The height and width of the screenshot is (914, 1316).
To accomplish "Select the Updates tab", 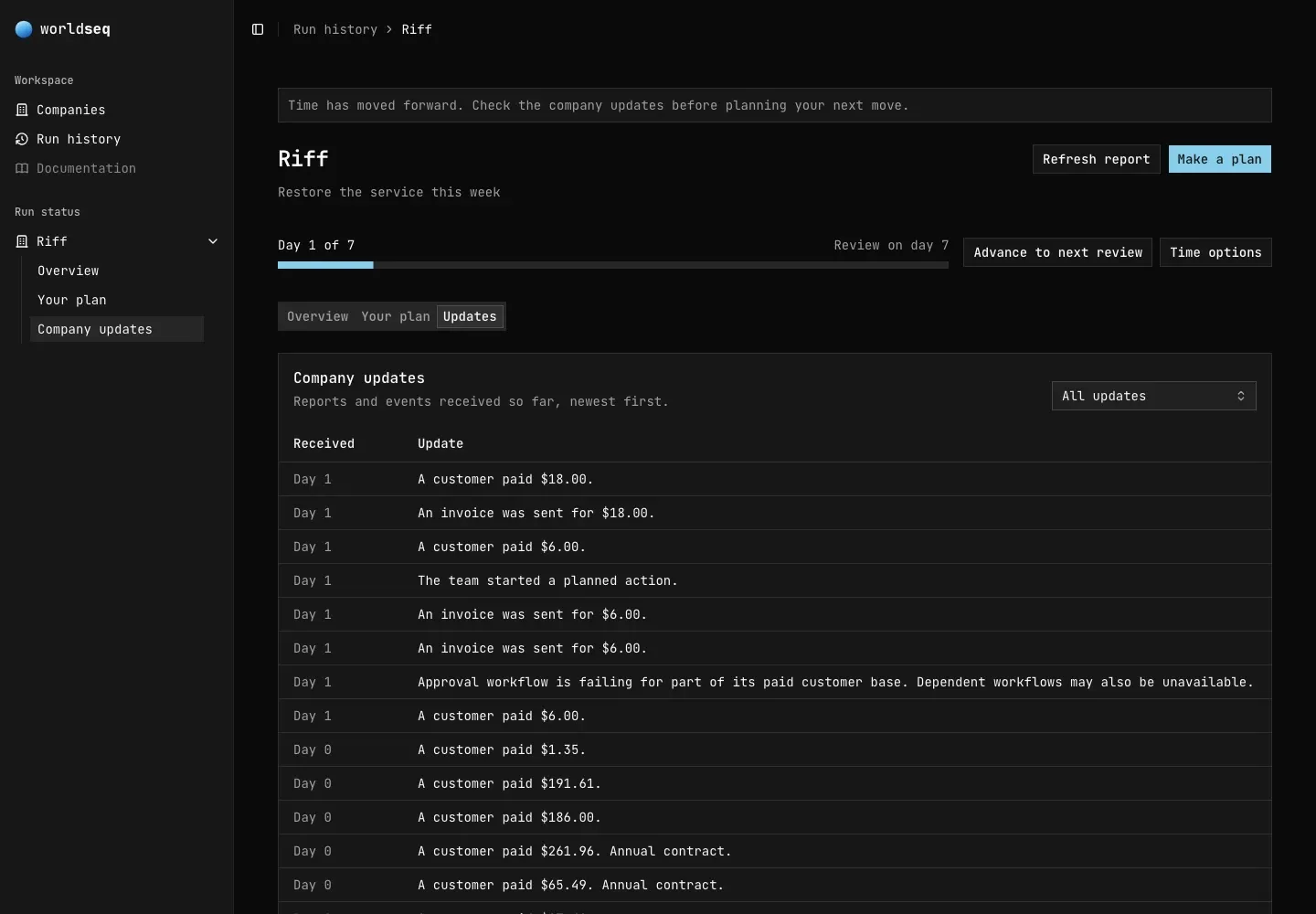I will (470, 316).
